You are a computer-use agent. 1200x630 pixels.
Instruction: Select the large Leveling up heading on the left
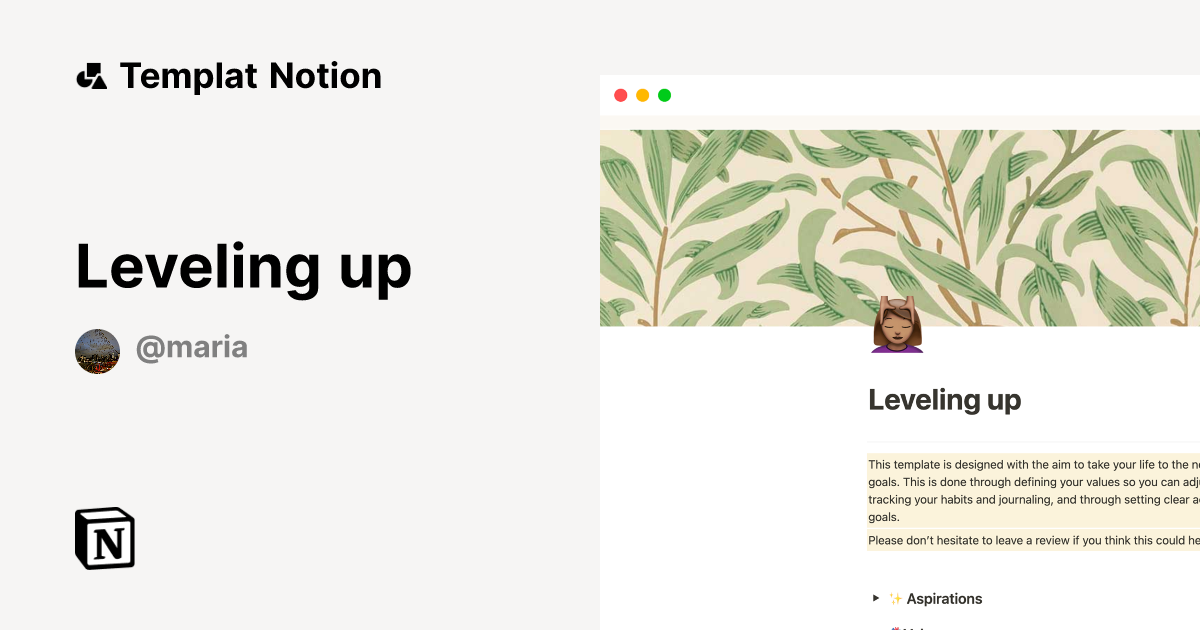coord(243,266)
